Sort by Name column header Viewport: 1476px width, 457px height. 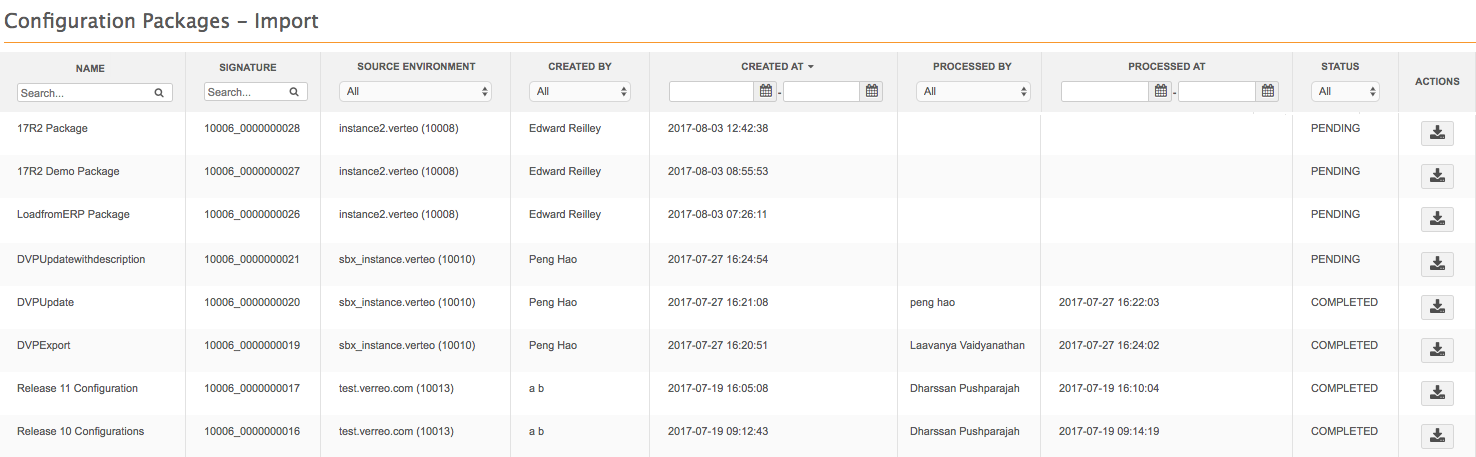coord(90,68)
